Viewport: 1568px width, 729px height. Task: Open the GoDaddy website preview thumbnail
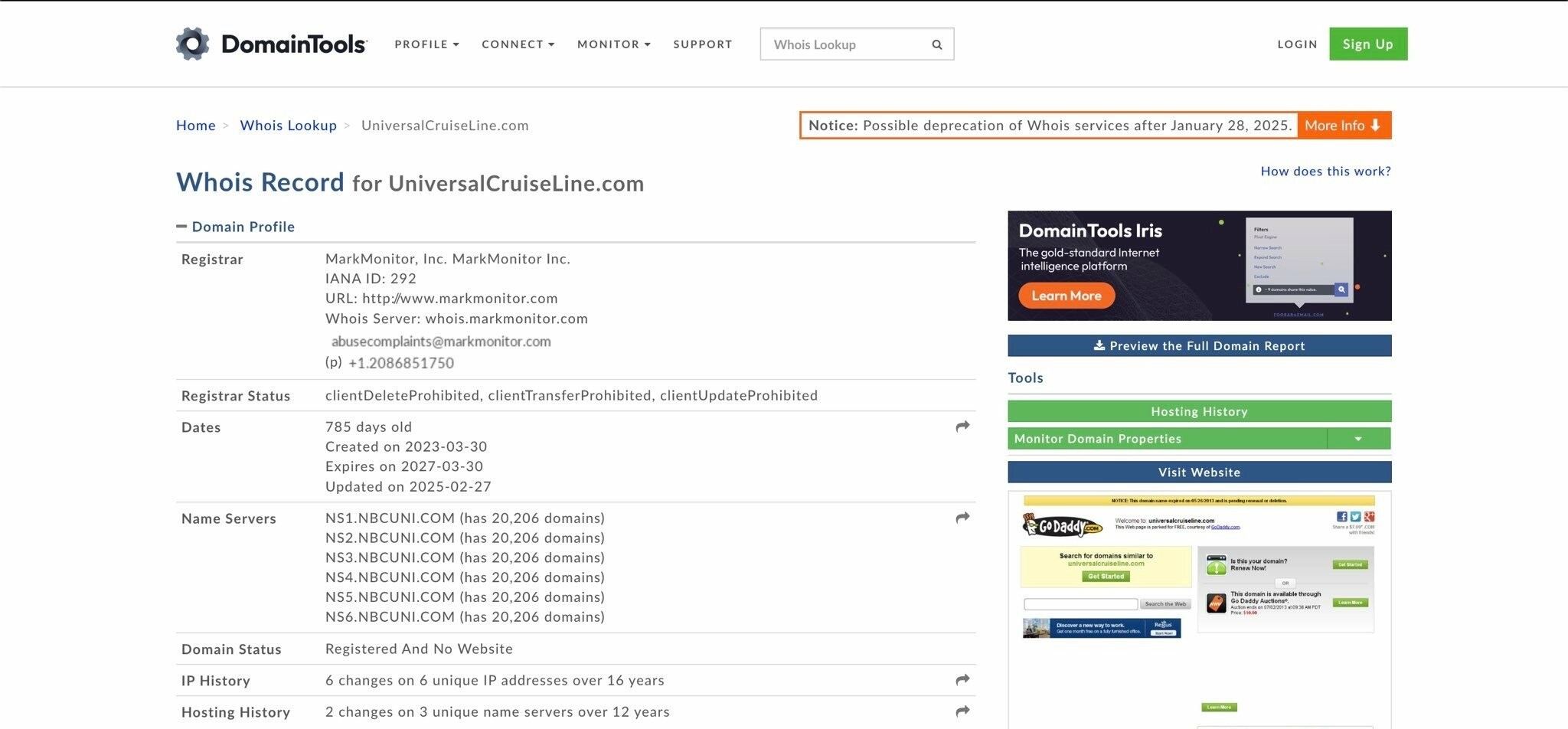(x=1199, y=605)
